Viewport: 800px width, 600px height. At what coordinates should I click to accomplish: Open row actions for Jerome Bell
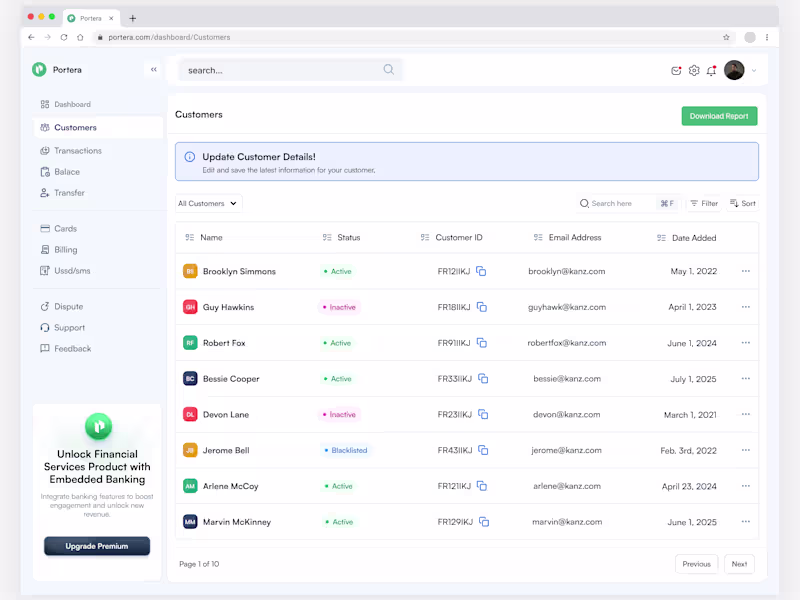click(745, 449)
